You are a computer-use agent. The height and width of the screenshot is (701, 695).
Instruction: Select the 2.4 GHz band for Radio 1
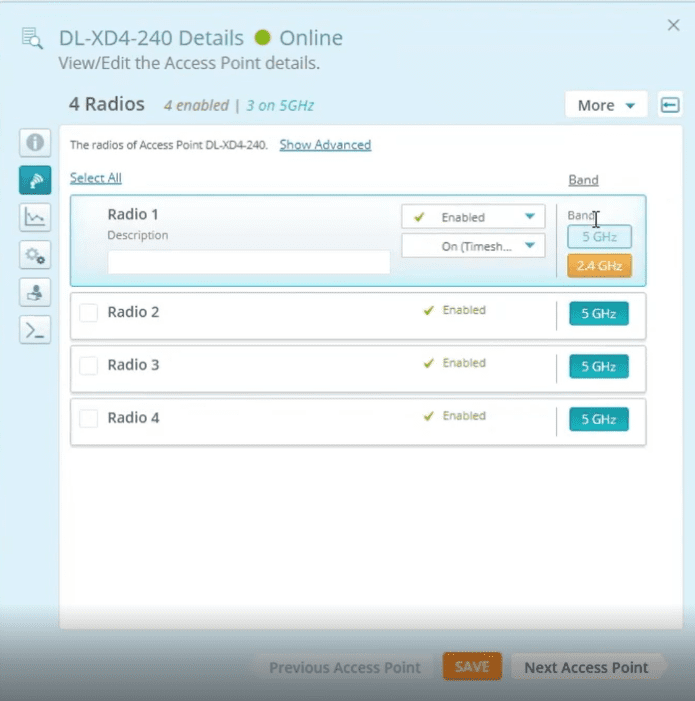point(599,266)
